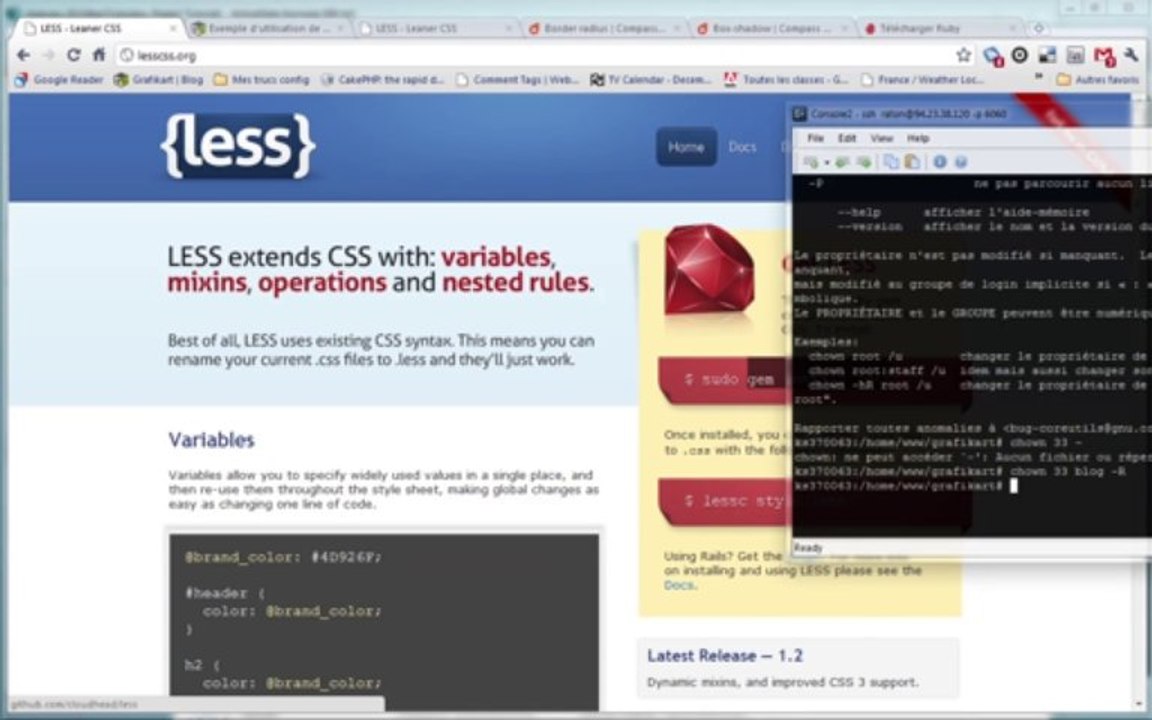Click the {less} logo on the page
The image size is (1152, 720).
click(x=238, y=145)
